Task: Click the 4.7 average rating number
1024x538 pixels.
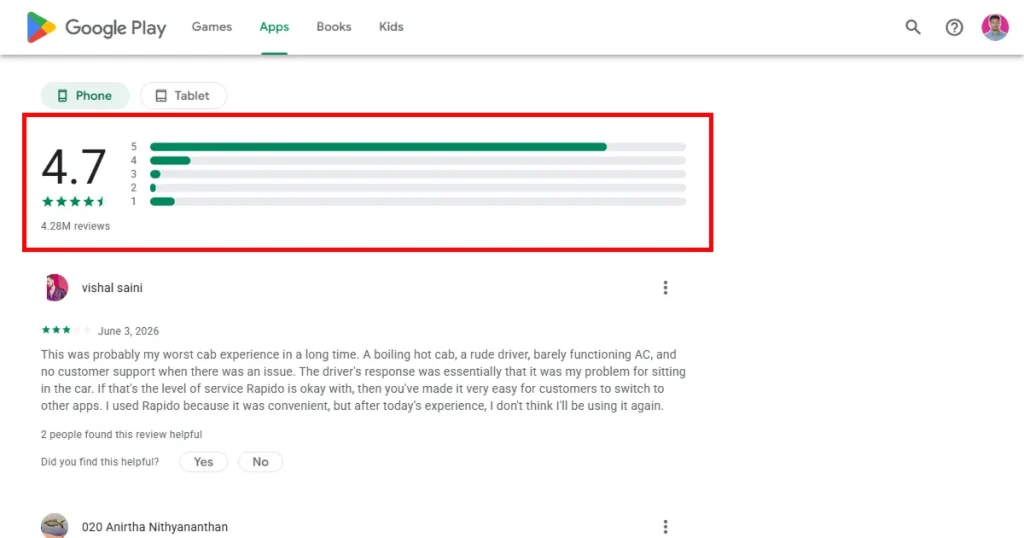Action: click(74, 167)
